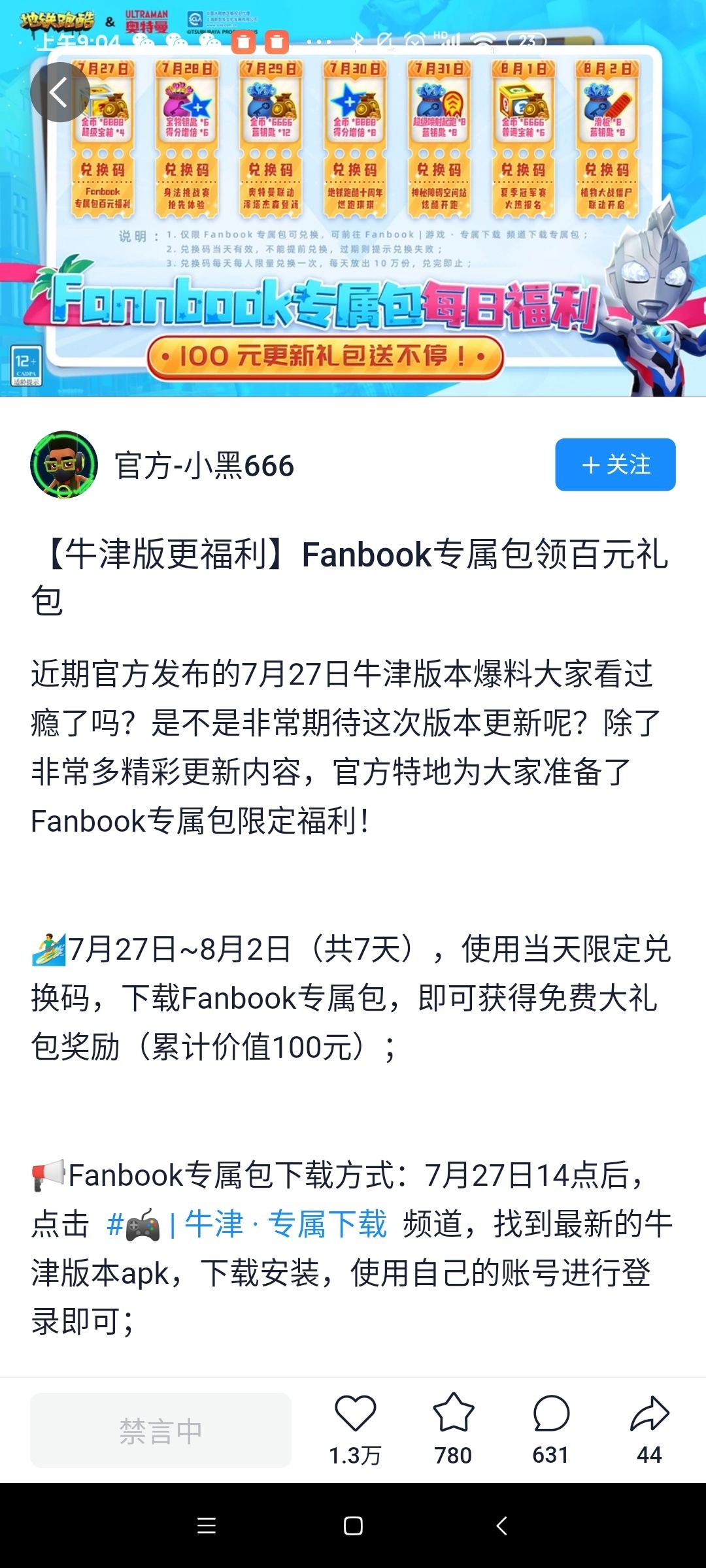Open 官方-小黑666 profile avatar
The image size is (706, 1568).
(x=64, y=465)
